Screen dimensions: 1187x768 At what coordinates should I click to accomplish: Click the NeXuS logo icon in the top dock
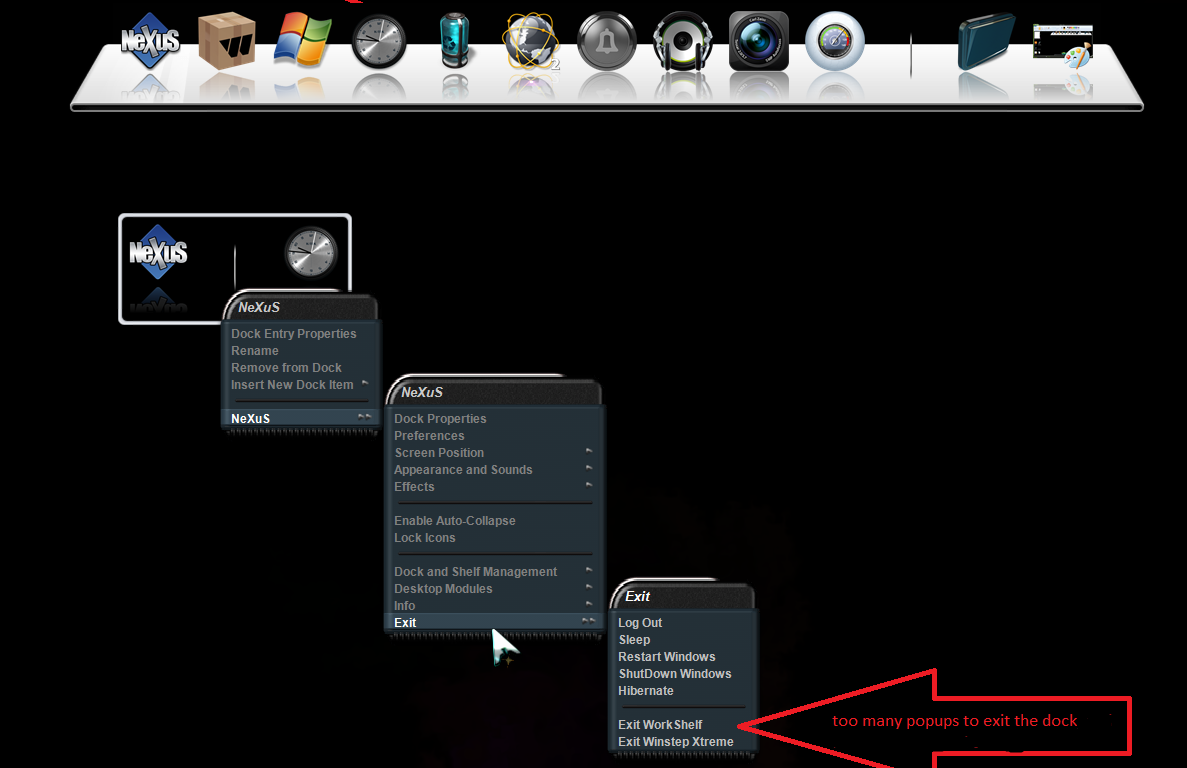(x=150, y=41)
